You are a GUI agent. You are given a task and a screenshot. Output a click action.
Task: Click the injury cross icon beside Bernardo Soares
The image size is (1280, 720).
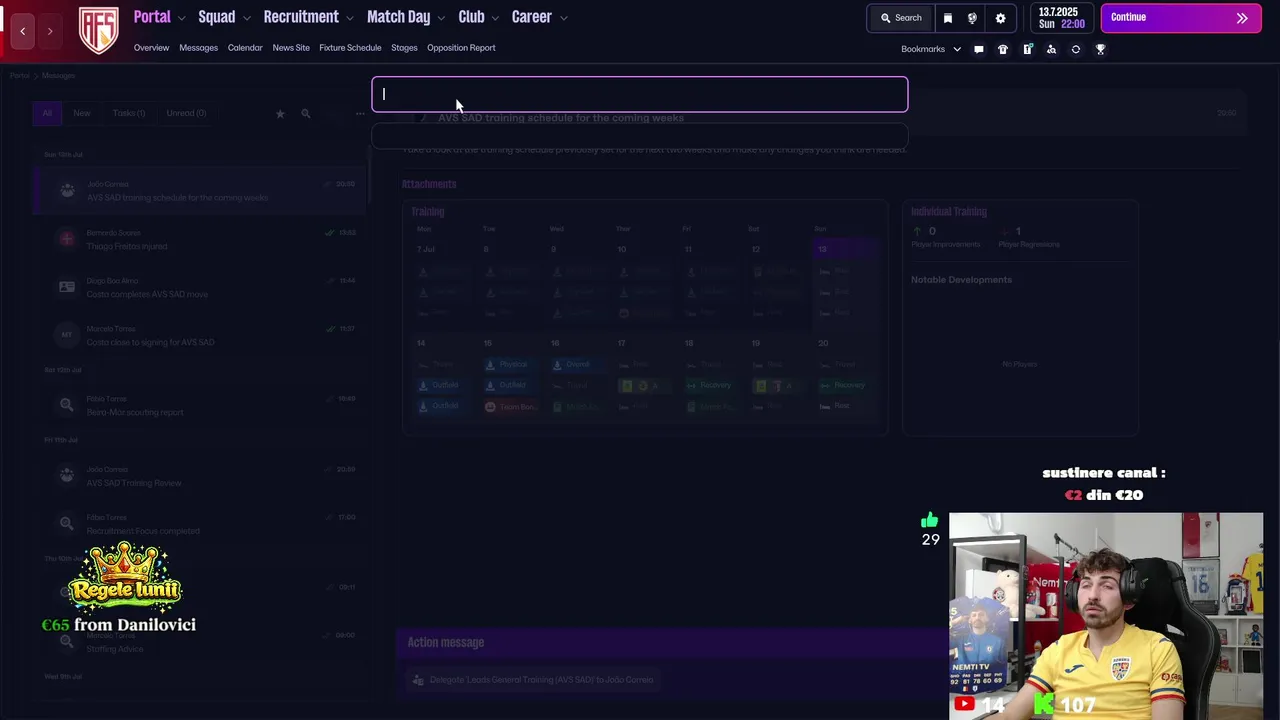tap(67, 239)
